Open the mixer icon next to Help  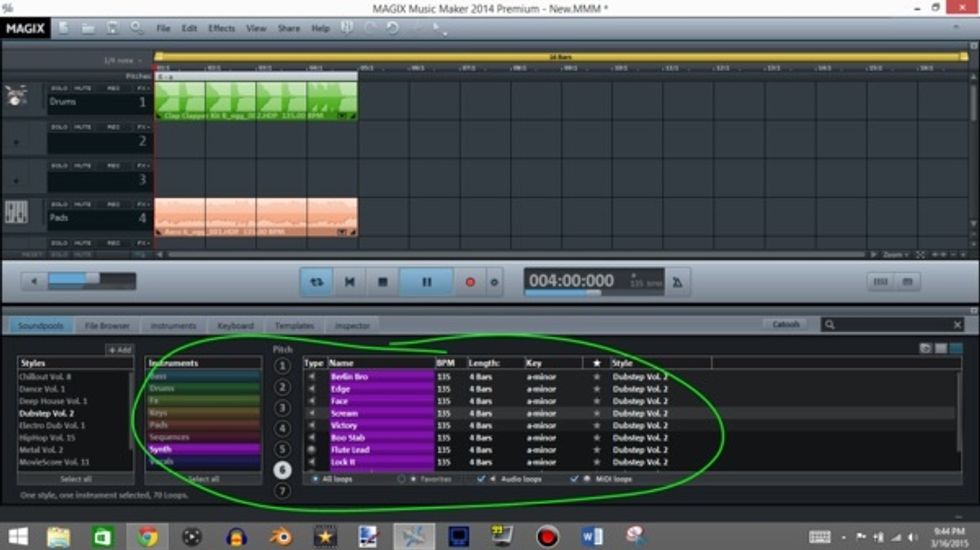tap(347, 28)
